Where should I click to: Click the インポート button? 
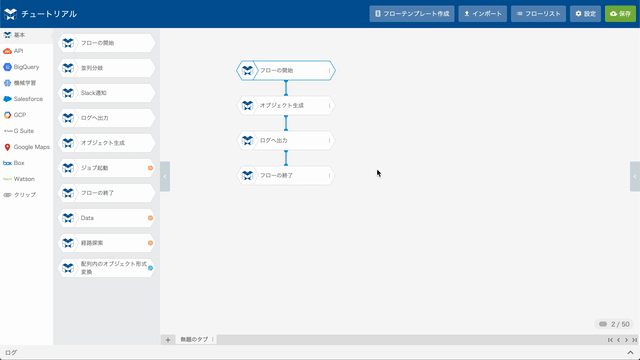(482, 14)
